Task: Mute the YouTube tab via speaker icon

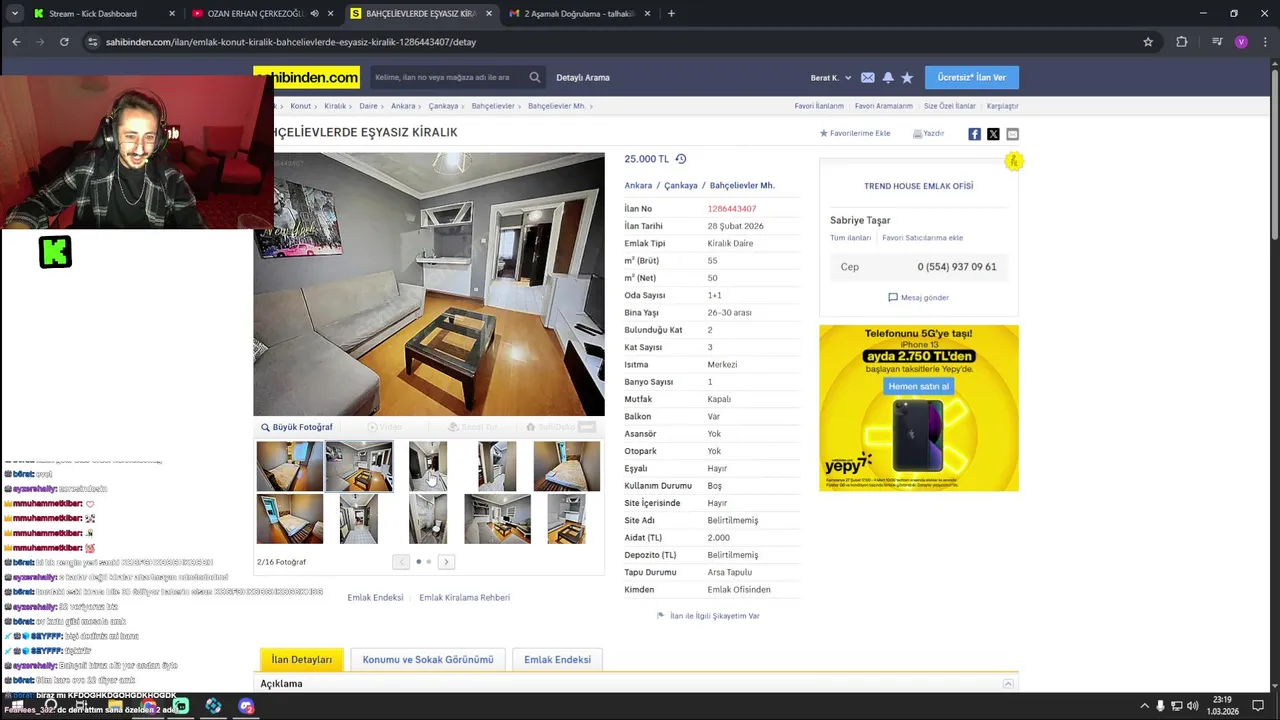Action: [314, 14]
